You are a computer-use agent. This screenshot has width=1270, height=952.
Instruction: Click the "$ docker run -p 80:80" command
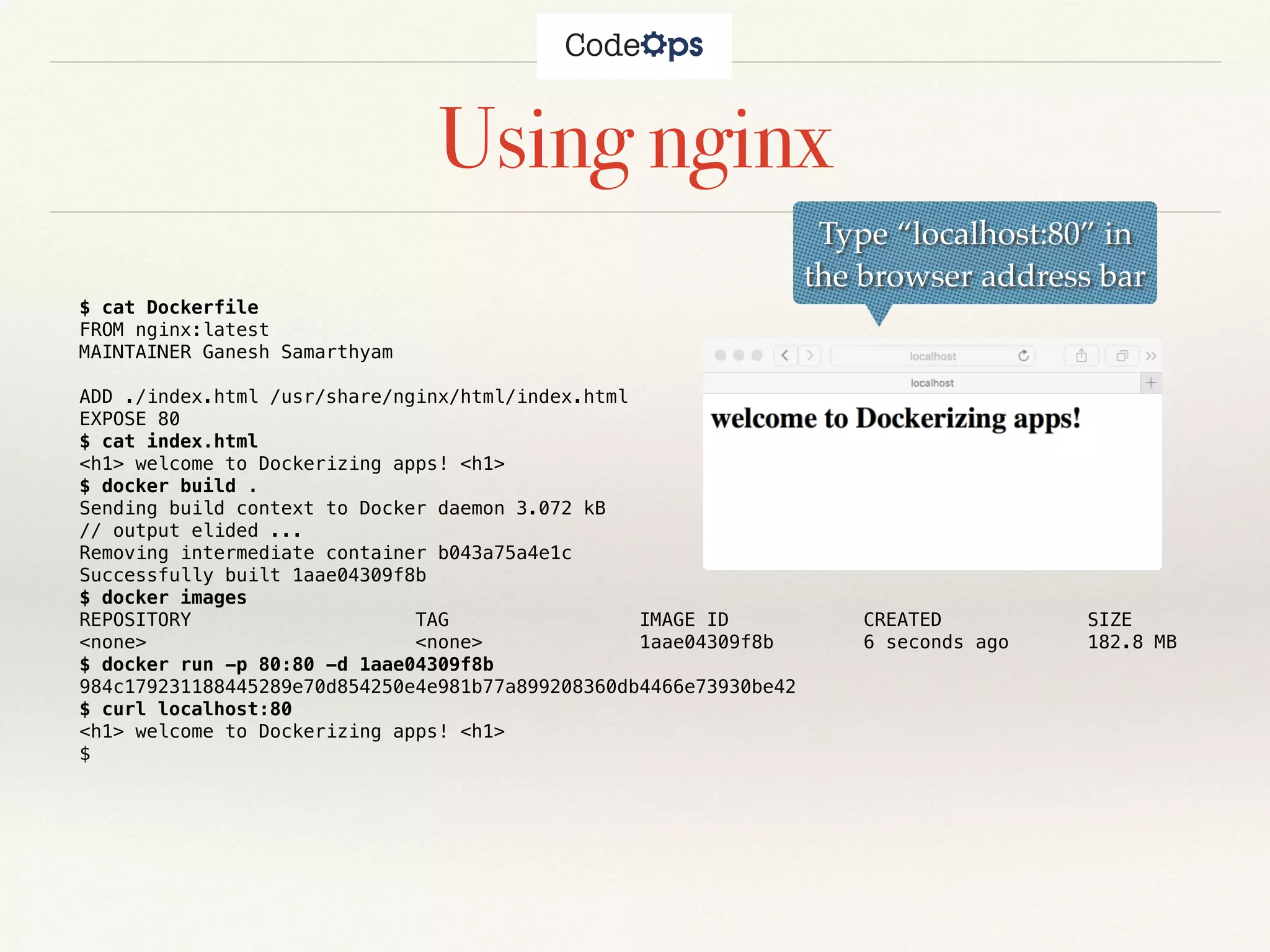click(x=286, y=664)
